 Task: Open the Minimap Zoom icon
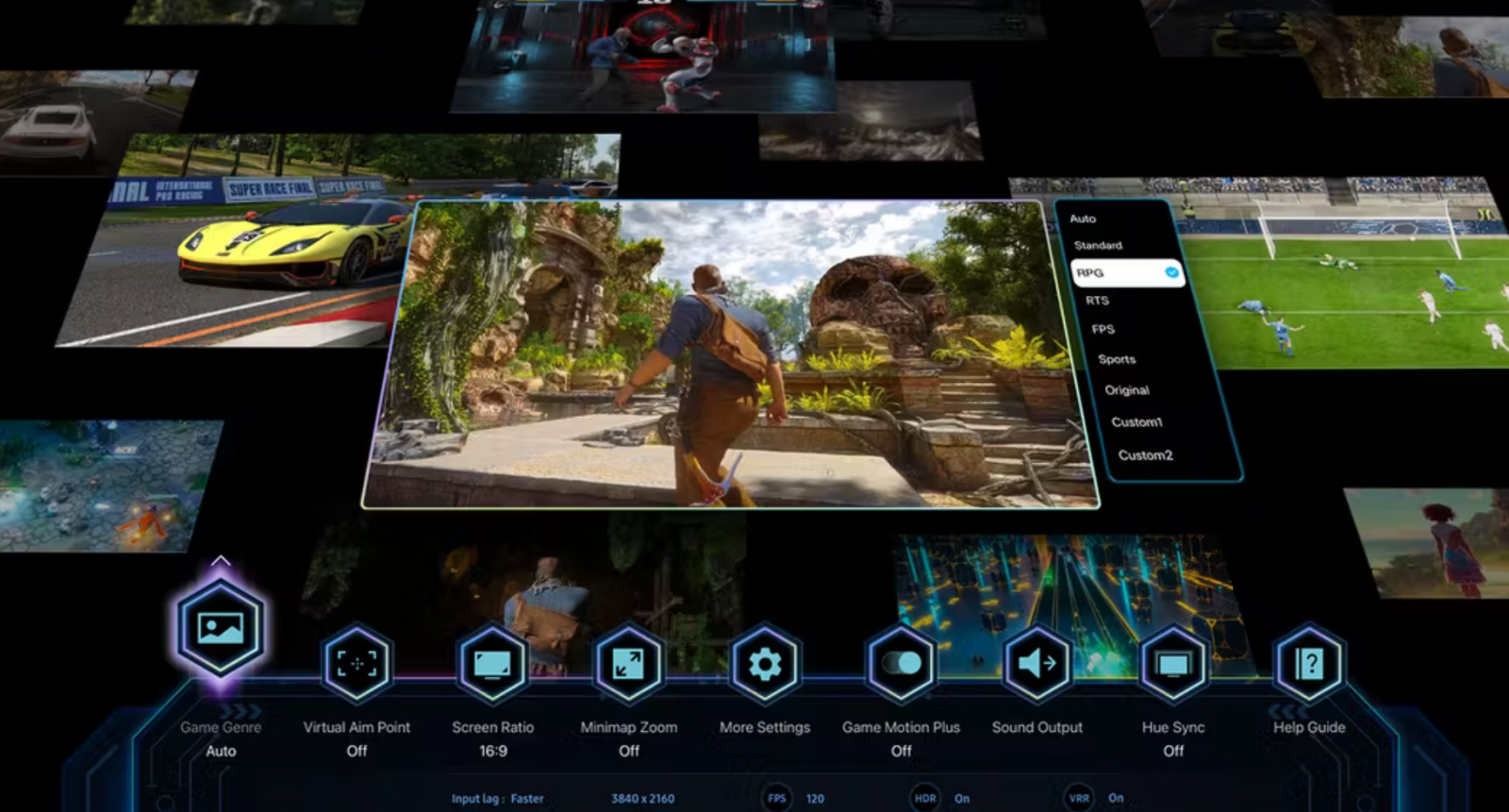tap(628, 664)
